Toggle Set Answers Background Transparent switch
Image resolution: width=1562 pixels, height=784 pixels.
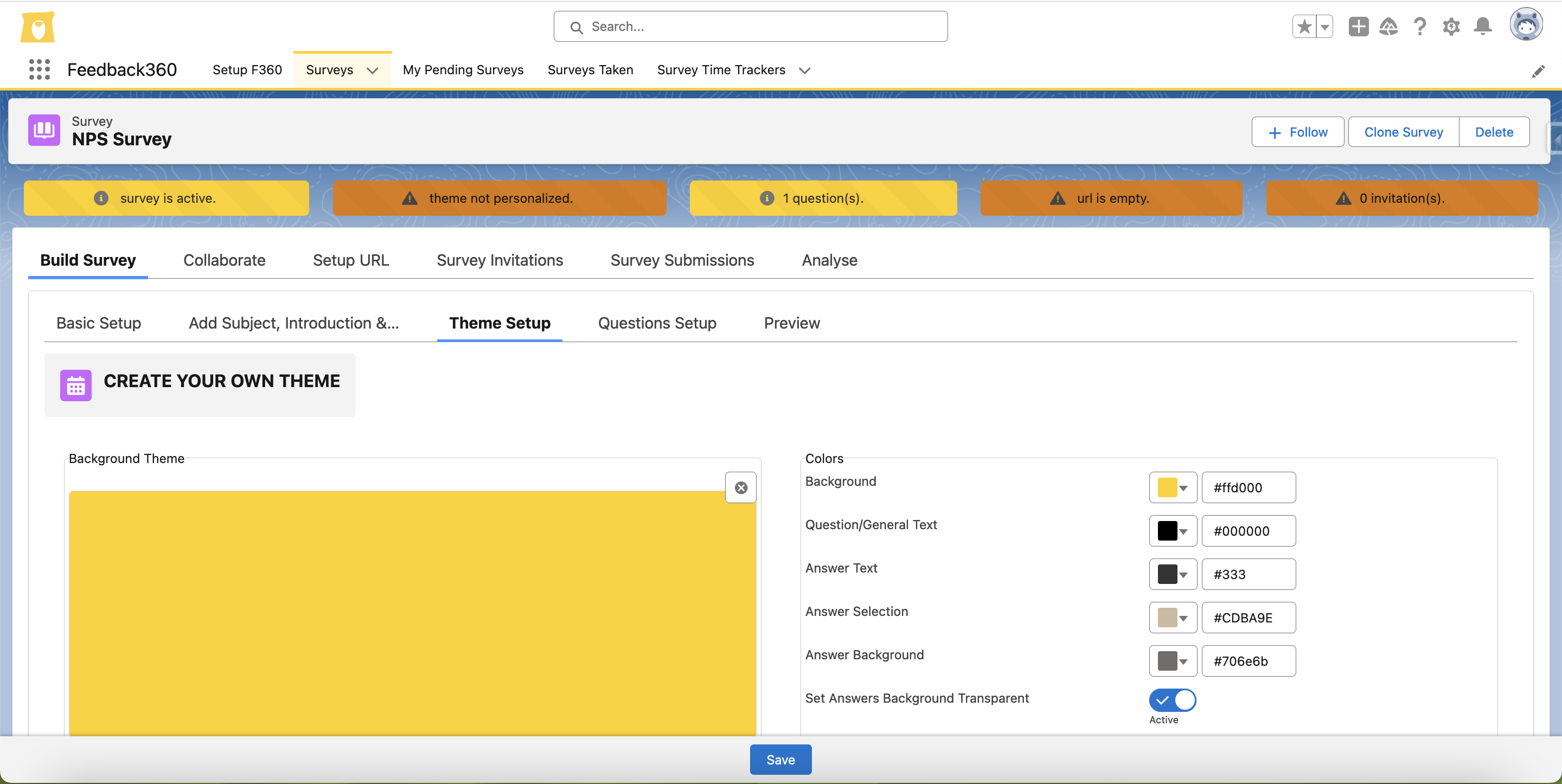(1172, 700)
